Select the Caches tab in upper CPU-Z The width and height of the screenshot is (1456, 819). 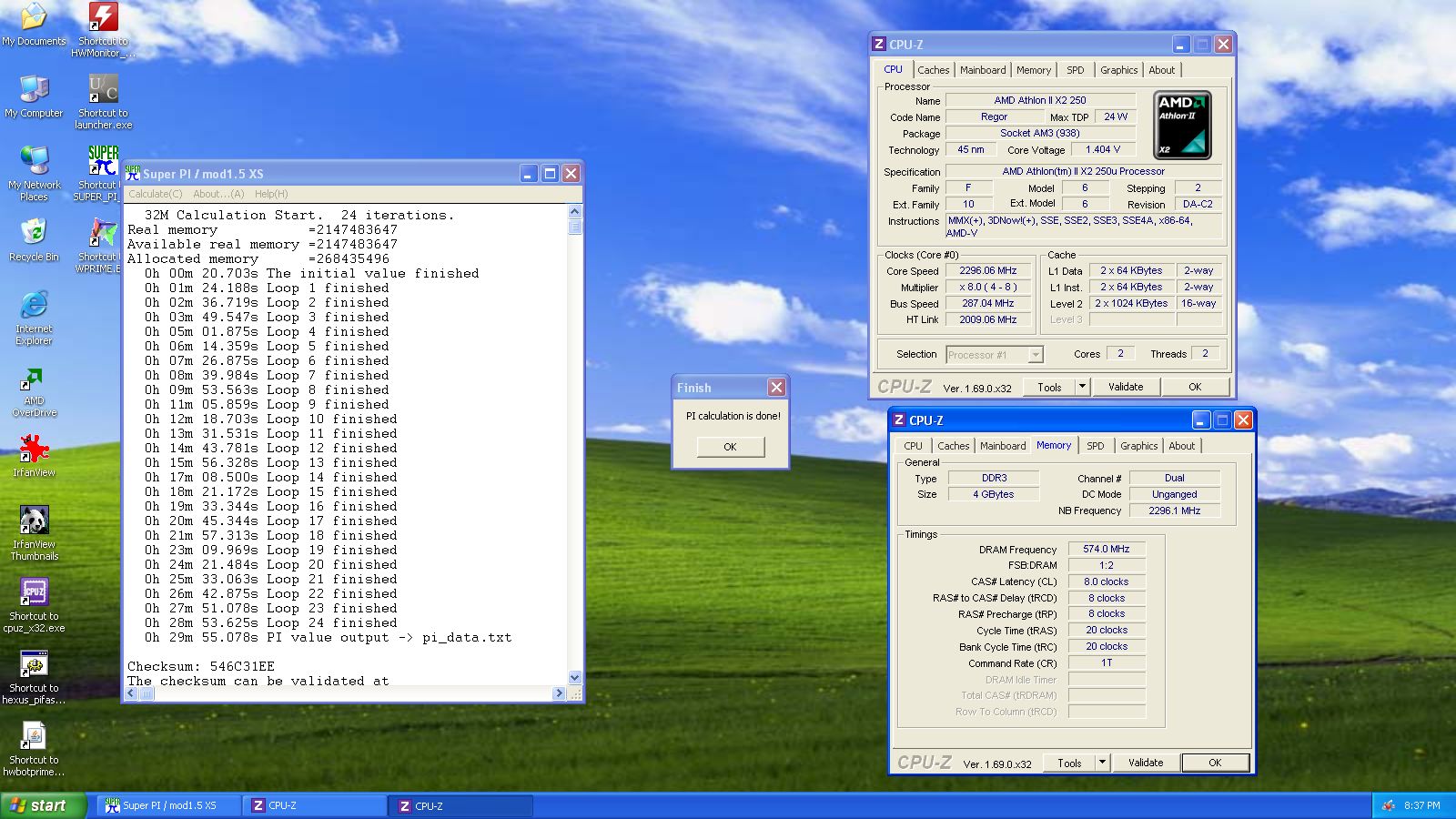pyautogui.click(x=933, y=70)
